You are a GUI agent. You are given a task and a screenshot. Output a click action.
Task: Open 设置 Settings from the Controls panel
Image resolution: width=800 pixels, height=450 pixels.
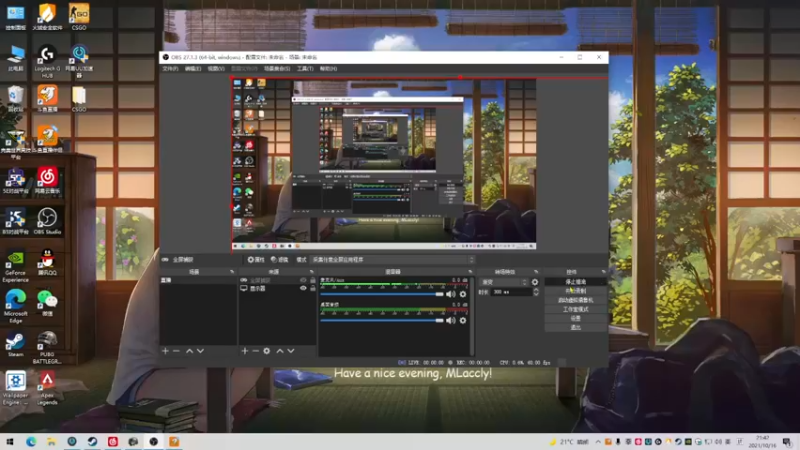click(x=576, y=318)
